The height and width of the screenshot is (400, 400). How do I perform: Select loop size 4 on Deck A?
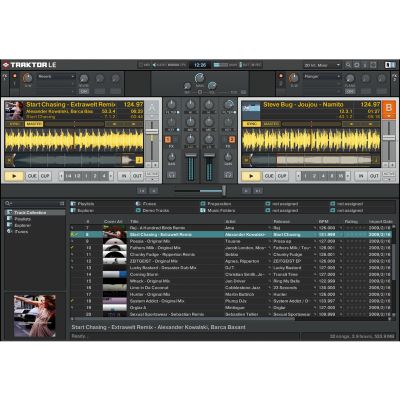coord(104,176)
